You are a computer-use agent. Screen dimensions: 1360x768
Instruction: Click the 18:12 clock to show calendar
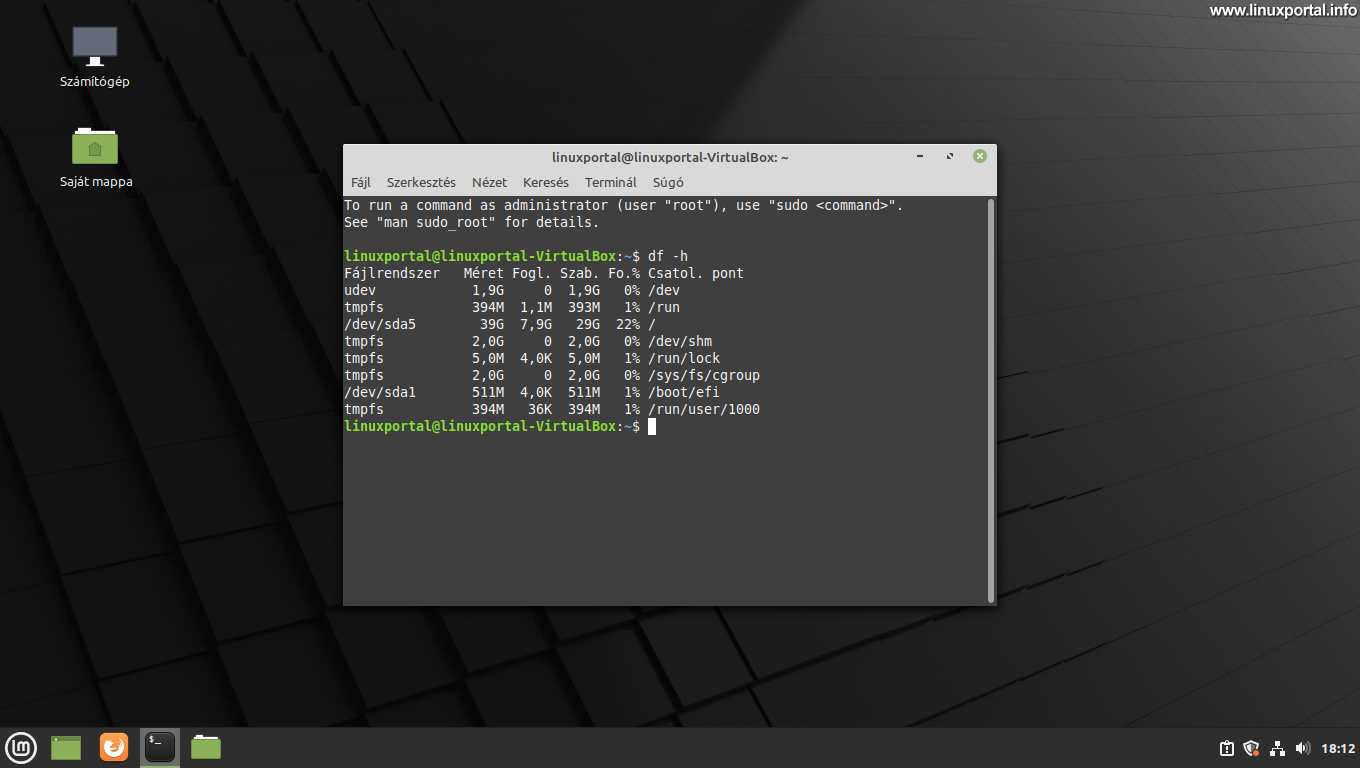(x=1337, y=747)
